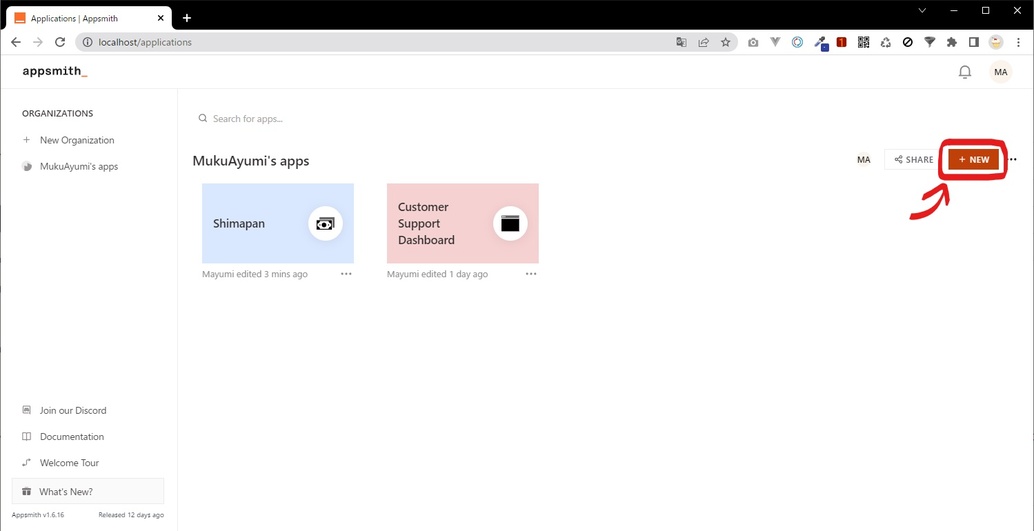Open a new browser tab
This screenshot has width=1034, height=531.
point(187,18)
